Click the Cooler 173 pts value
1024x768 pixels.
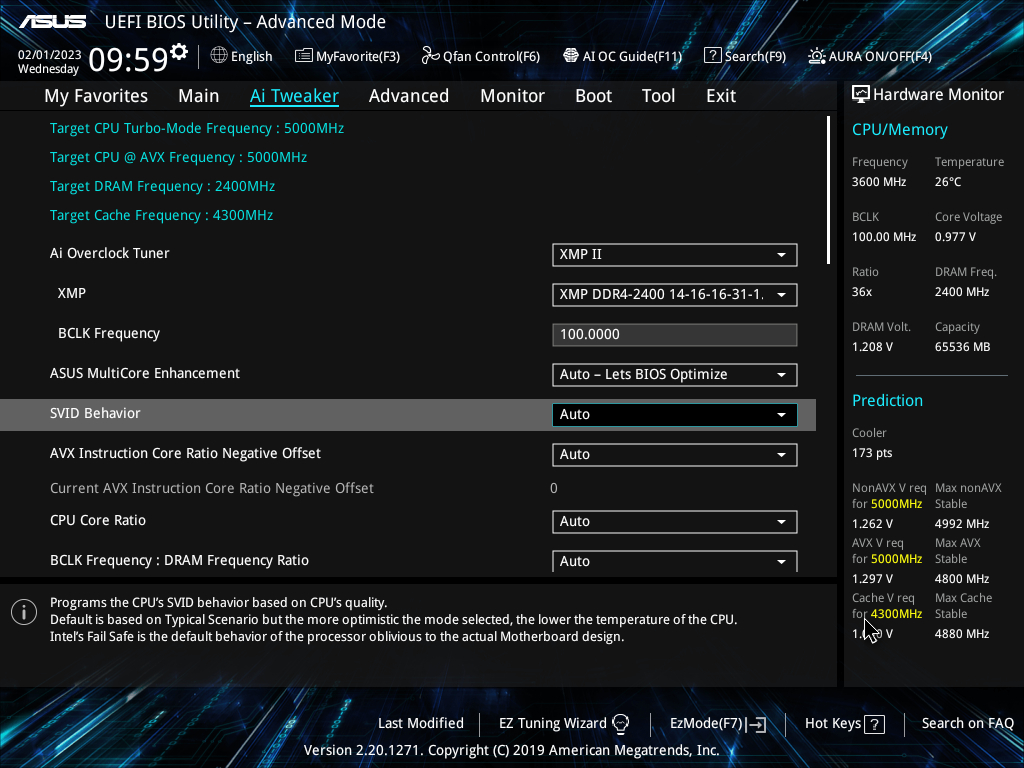click(x=872, y=453)
